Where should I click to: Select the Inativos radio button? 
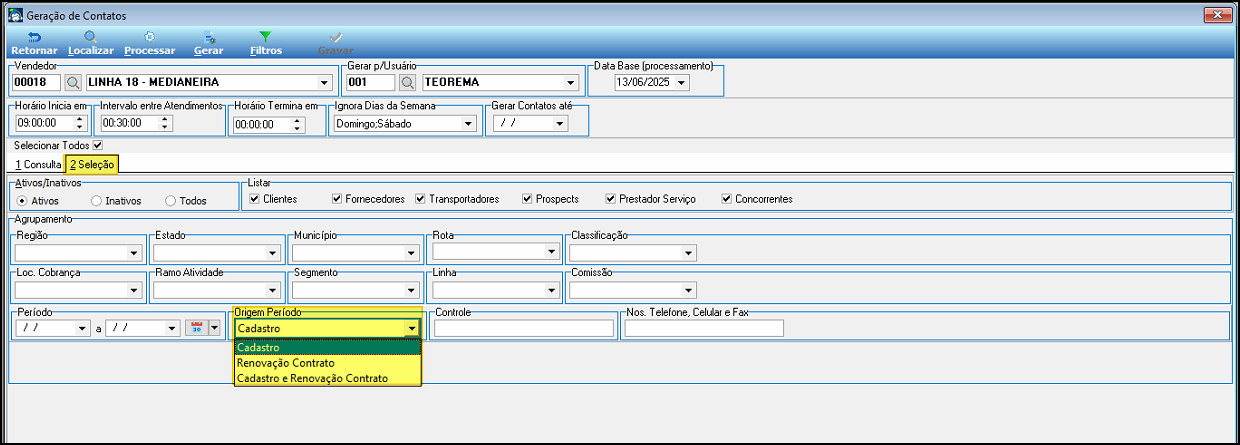(96, 201)
